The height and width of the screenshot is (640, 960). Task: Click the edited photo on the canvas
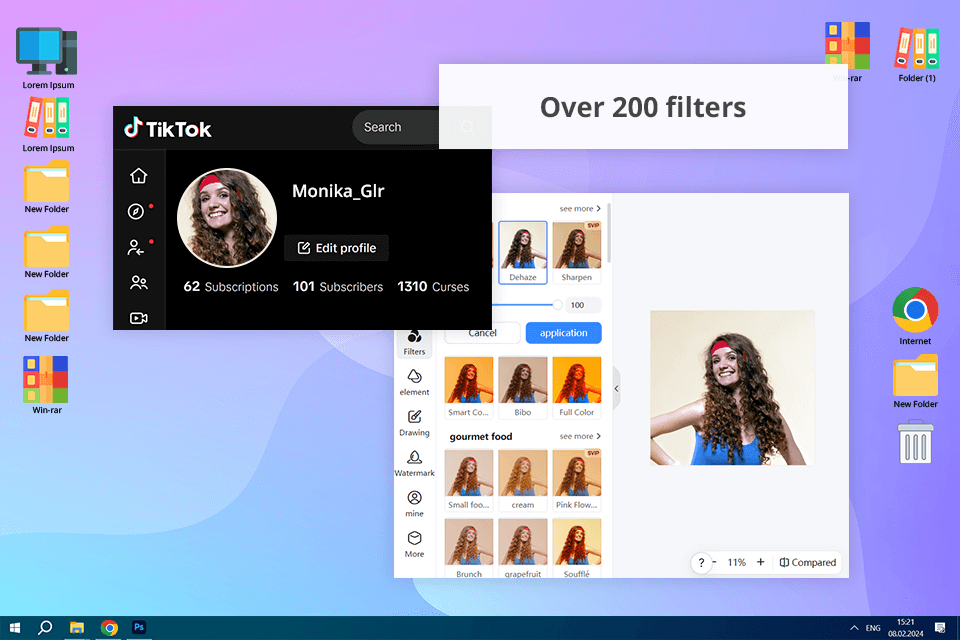click(732, 388)
